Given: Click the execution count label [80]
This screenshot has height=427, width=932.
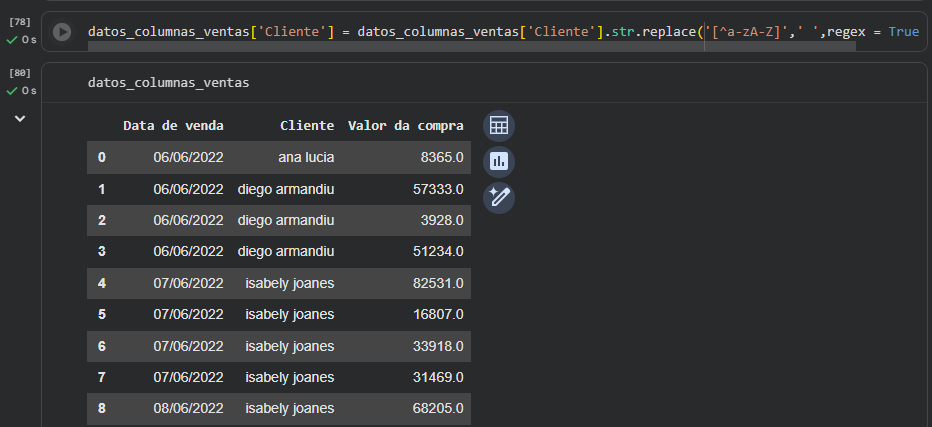Looking at the screenshot, I should click(20, 73).
